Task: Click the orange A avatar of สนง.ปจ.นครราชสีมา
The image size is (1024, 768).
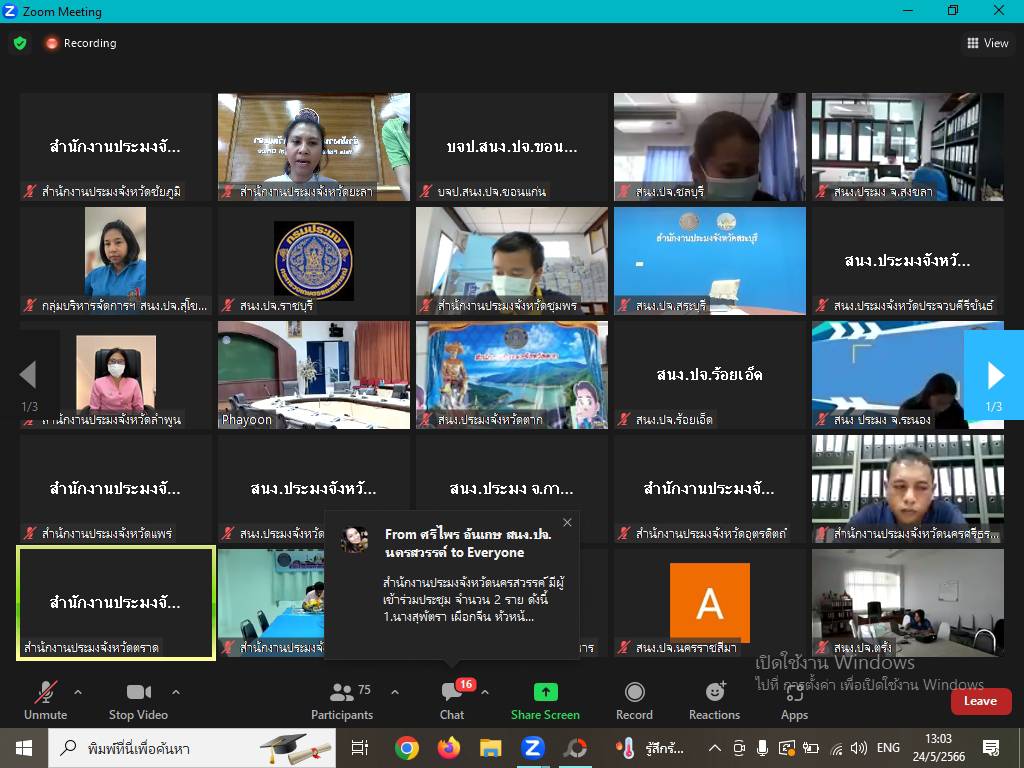Action: coord(710,602)
